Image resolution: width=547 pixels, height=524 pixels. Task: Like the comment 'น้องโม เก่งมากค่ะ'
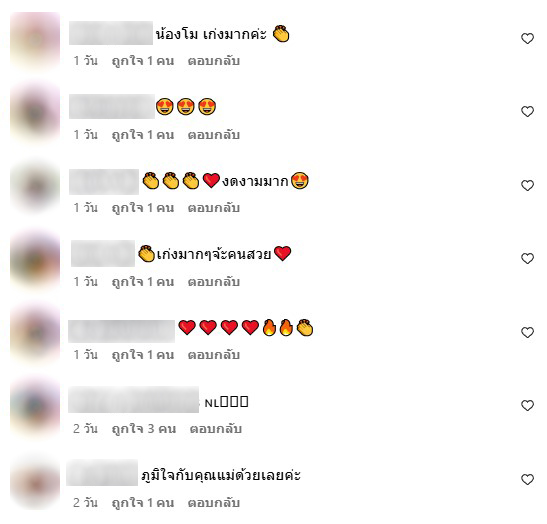(527, 38)
